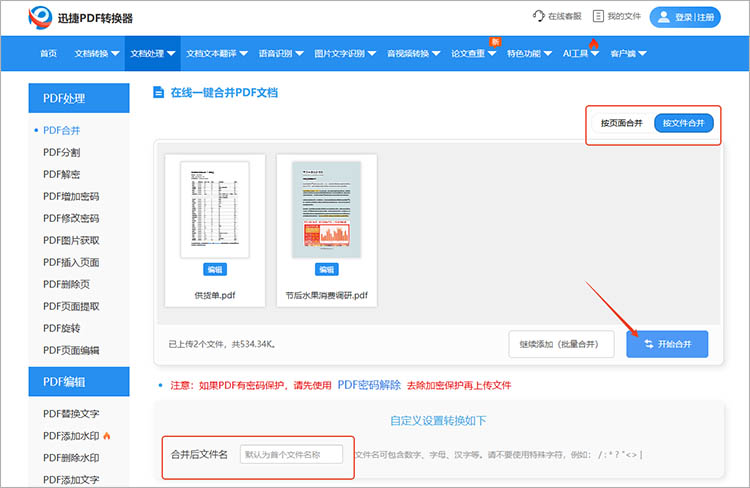Open PDF增加密码 in the sidebar
Image resolution: width=750 pixels, height=488 pixels.
click(x=71, y=196)
